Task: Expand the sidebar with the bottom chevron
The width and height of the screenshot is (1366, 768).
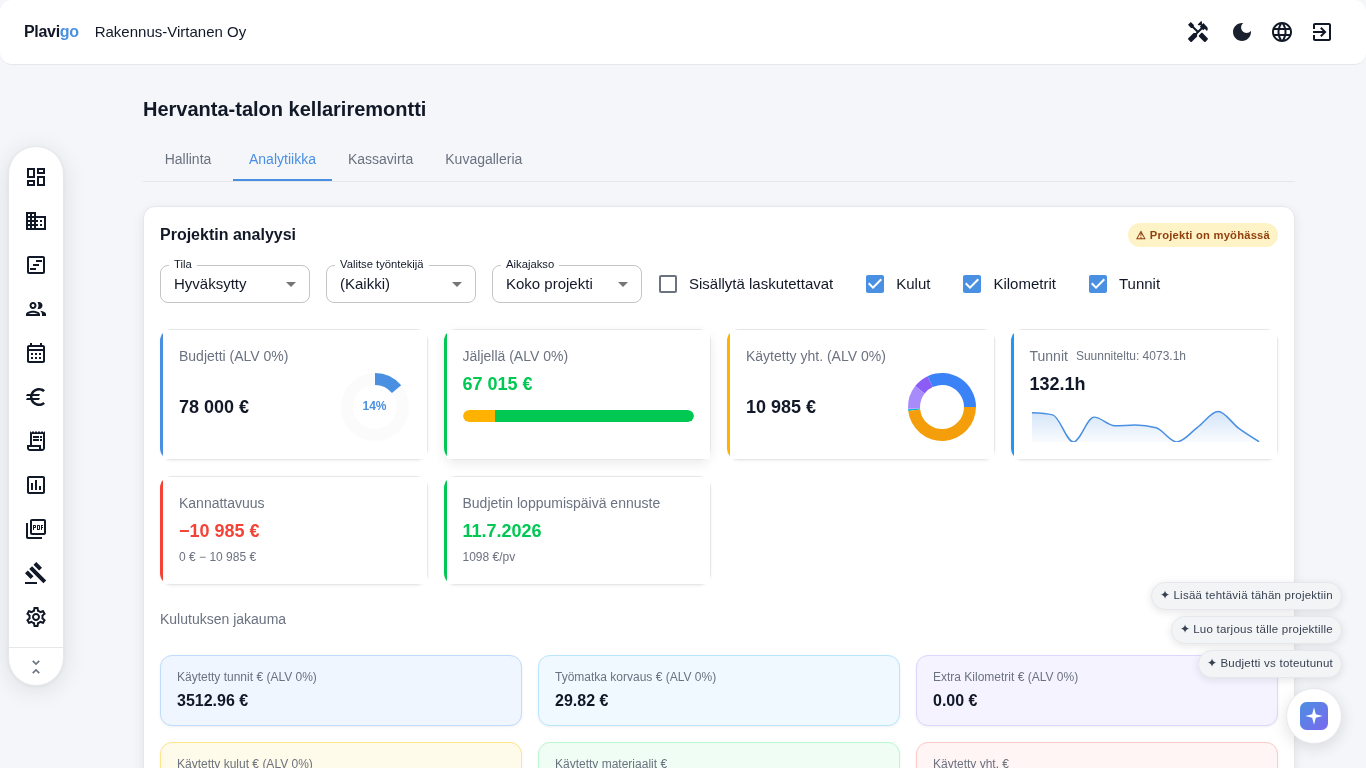Action: [36, 666]
